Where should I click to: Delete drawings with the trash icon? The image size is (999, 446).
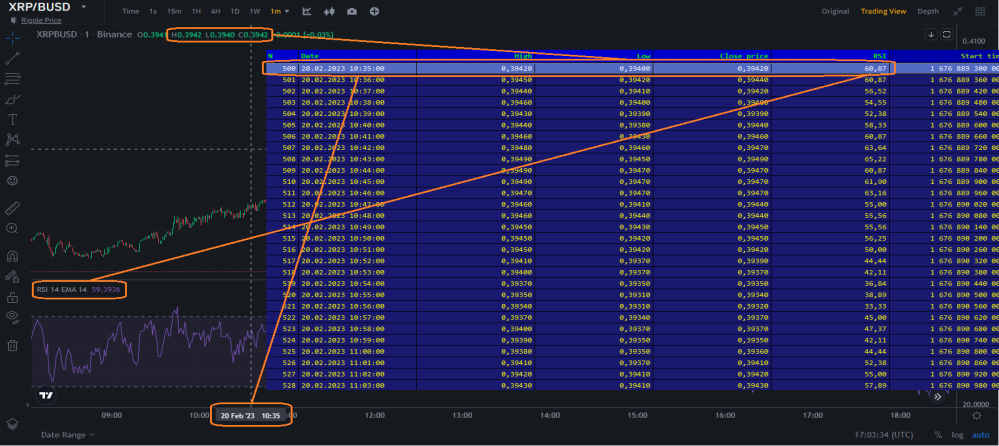(x=12, y=345)
